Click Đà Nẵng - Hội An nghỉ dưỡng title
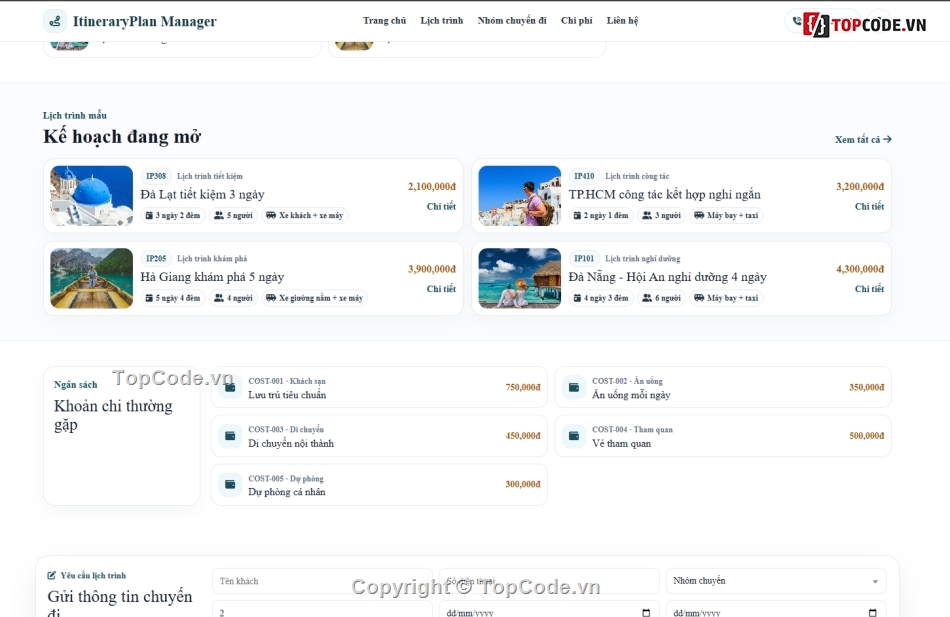 (668, 277)
